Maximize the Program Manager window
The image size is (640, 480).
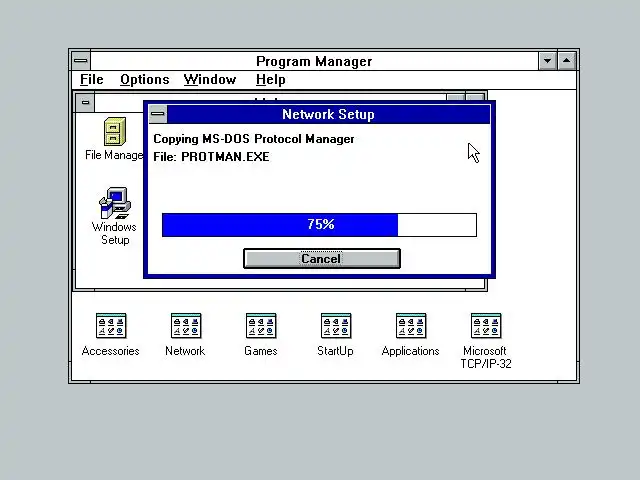567,61
